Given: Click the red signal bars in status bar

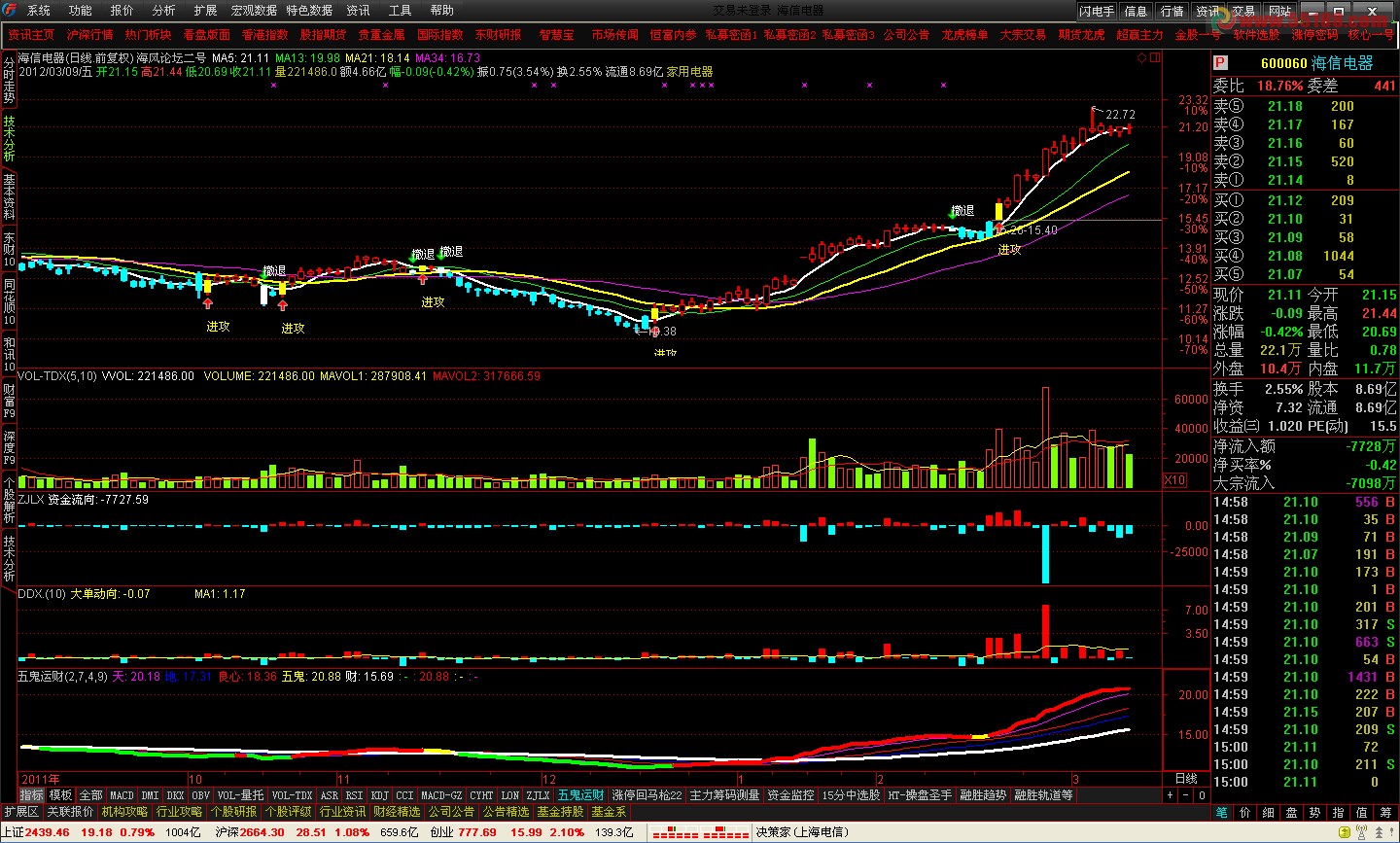Looking at the screenshot, I should (x=700, y=833).
